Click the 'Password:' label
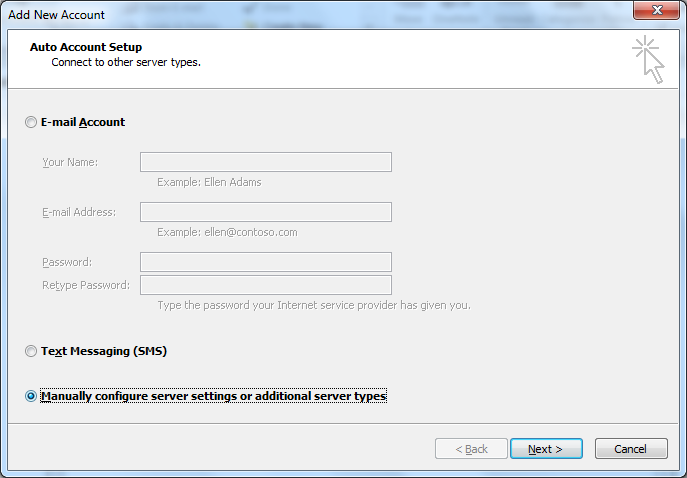Viewport: 687px width, 478px height. [67, 262]
